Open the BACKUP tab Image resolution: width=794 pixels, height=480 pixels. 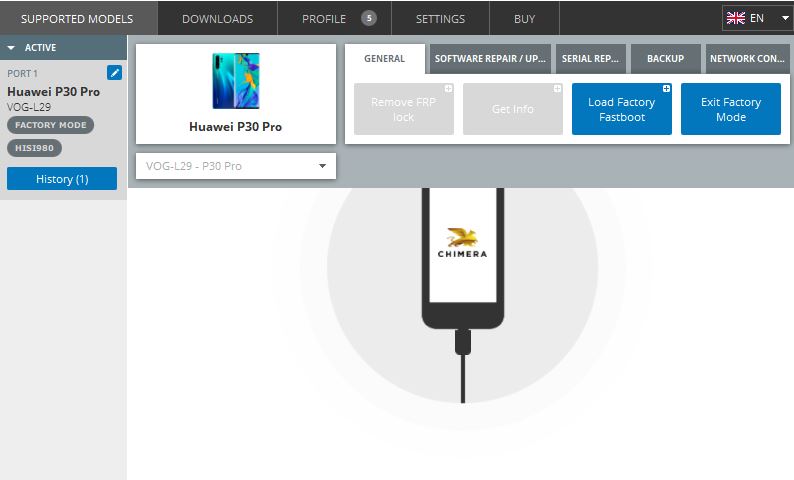[665, 59]
